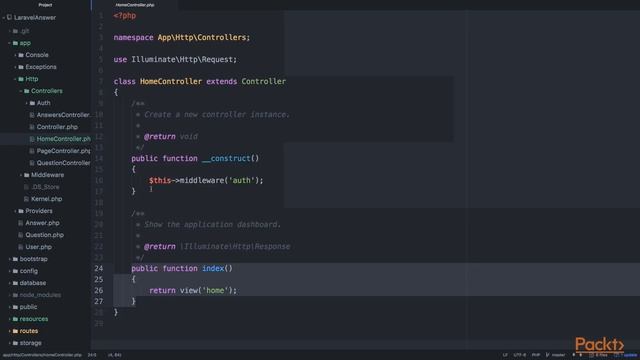Viewport: 640px width, 360px height.
Task: Open Kernel.php in the tree
Action: click(47, 199)
